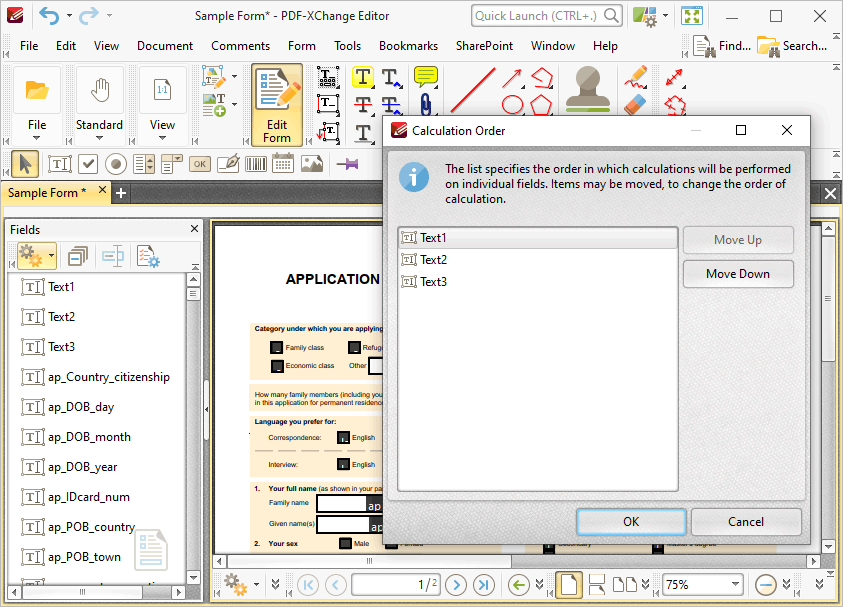Select the Push Button (OK) form tool
Viewport: 843px width, 607px height.
pos(200,163)
